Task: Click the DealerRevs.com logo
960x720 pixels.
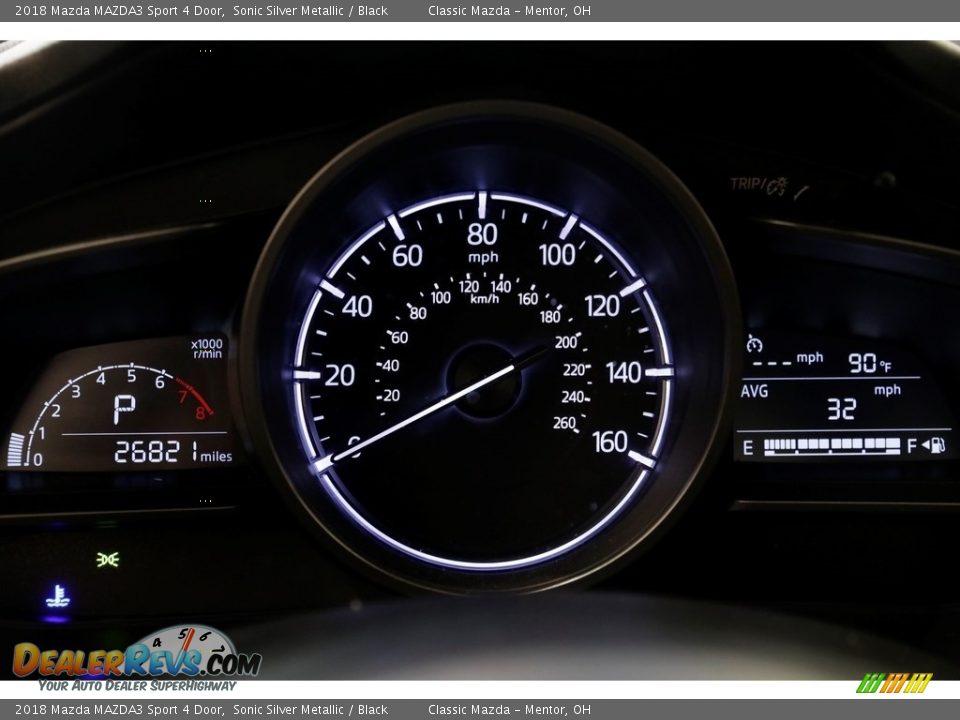Action: [x=136, y=659]
